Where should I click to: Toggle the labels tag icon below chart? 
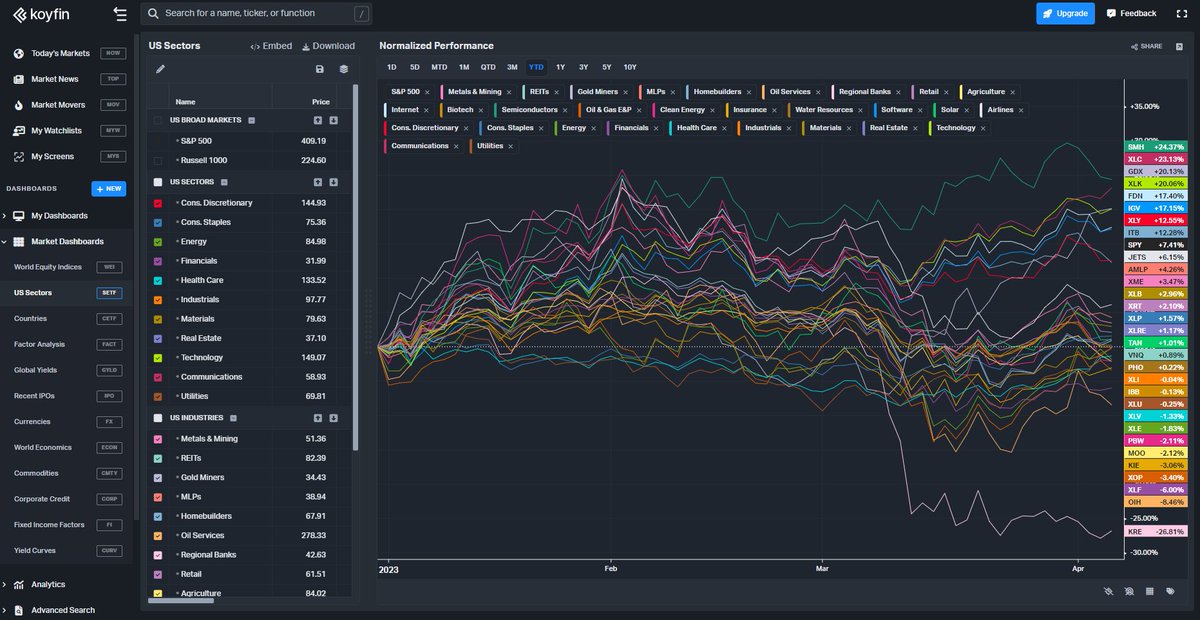[x=1171, y=591]
